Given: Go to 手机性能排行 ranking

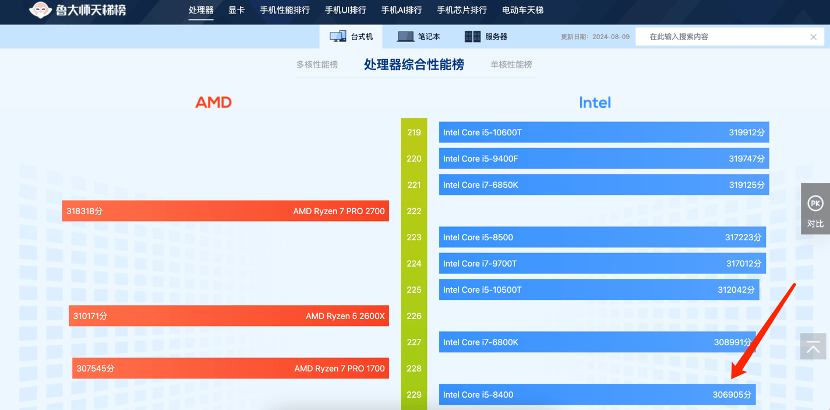Looking at the screenshot, I should pyautogui.click(x=284, y=11).
